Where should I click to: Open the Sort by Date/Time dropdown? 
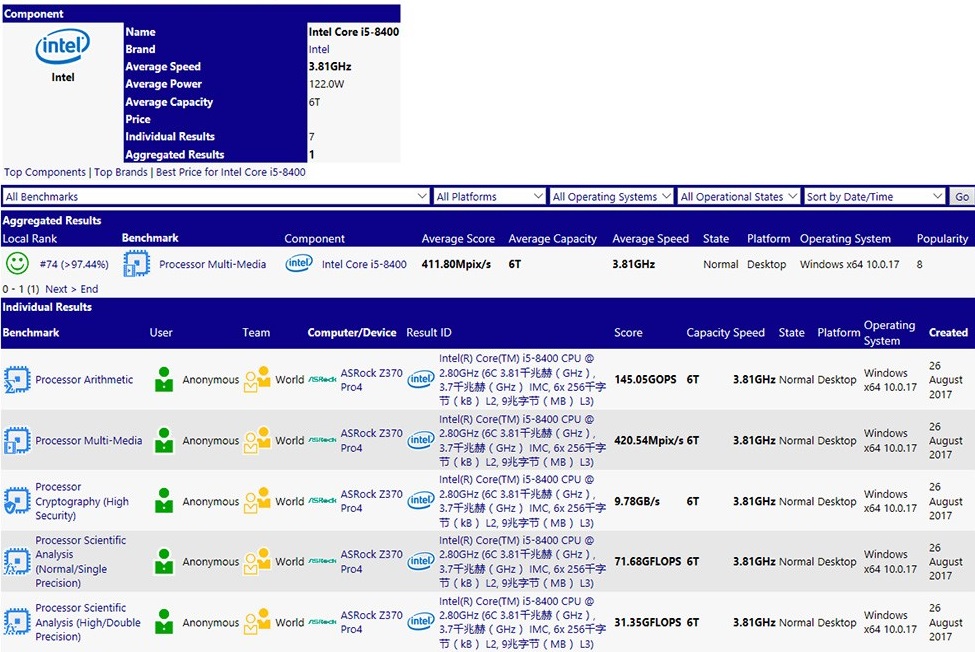pyautogui.click(x=874, y=196)
